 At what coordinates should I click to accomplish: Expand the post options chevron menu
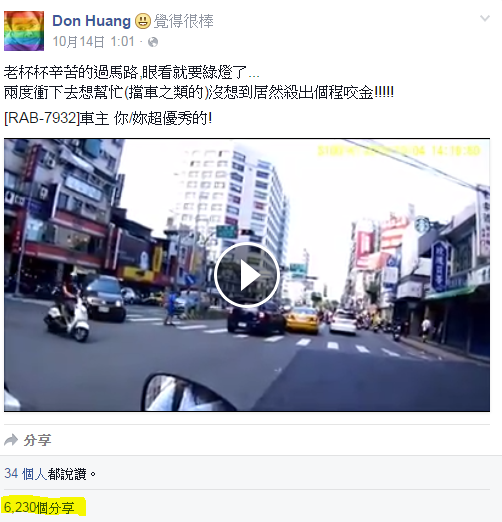(x=485, y=18)
